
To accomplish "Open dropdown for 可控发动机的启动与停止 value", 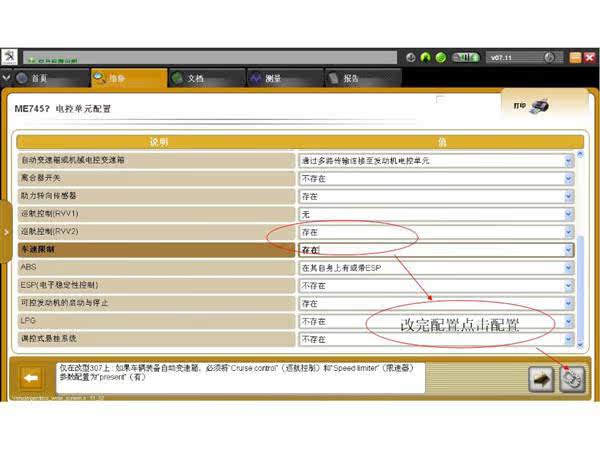I will pos(569,304).
